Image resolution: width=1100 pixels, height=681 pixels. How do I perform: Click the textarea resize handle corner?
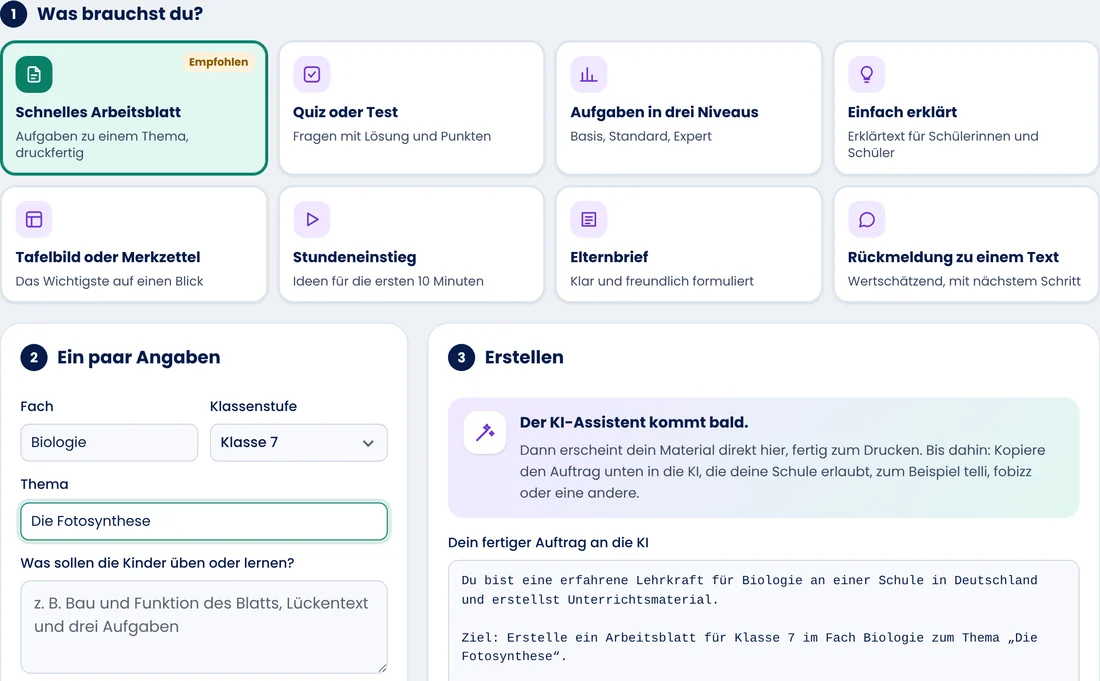(x=382, y=668)
